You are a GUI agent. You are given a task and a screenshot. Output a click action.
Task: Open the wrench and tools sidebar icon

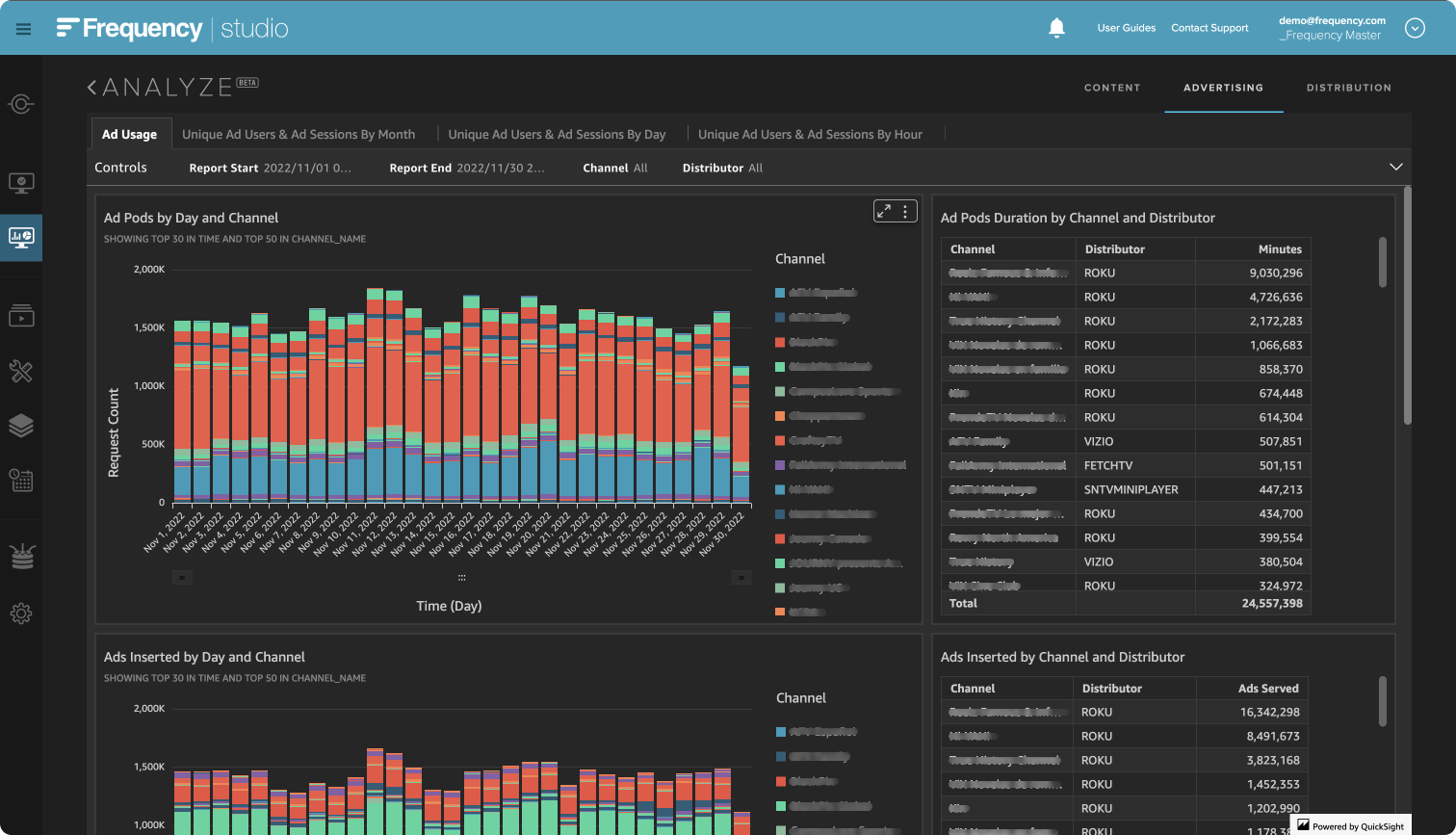coord(21,371)
